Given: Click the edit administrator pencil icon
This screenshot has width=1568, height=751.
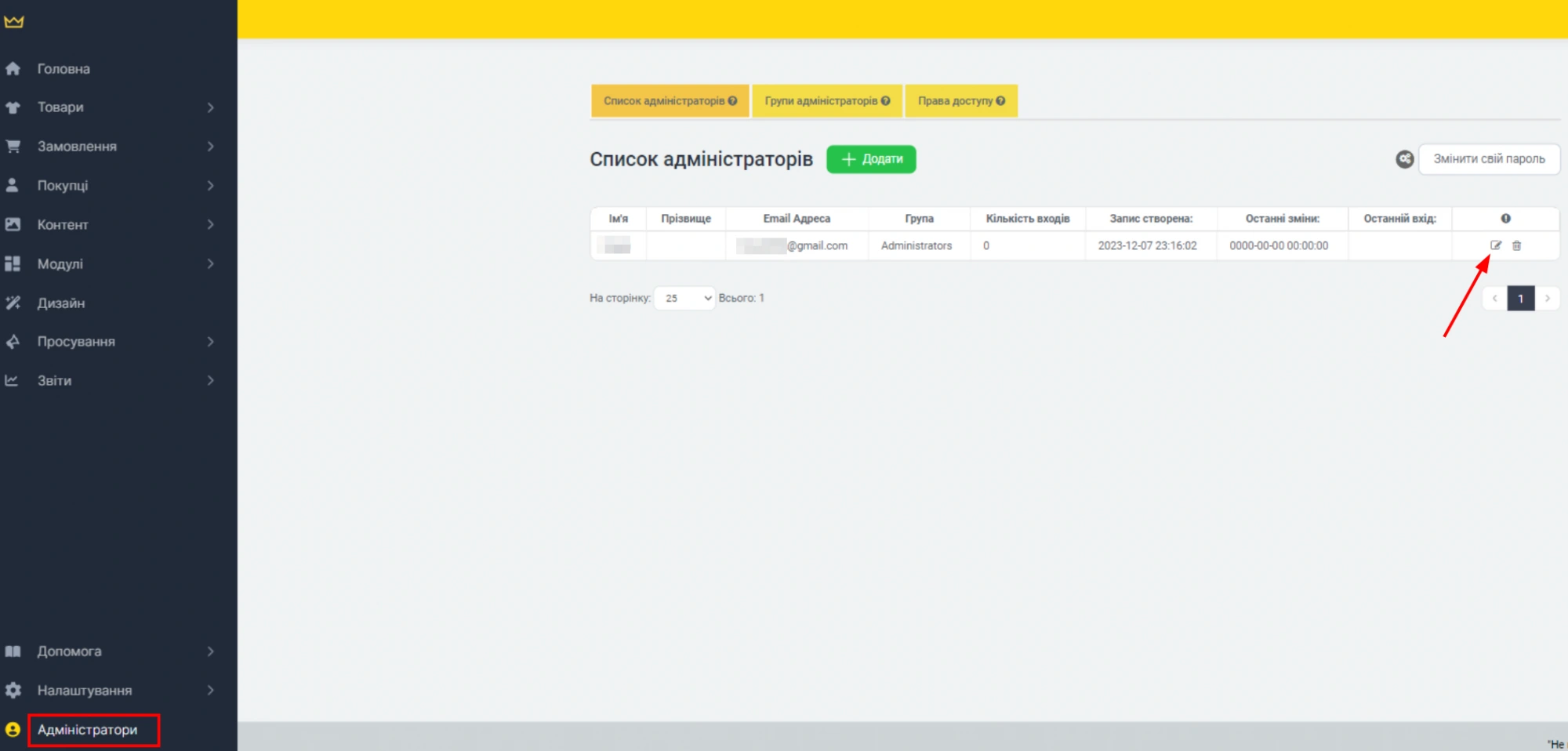Looking at the screenshot, I should [x=1495, y=245].
